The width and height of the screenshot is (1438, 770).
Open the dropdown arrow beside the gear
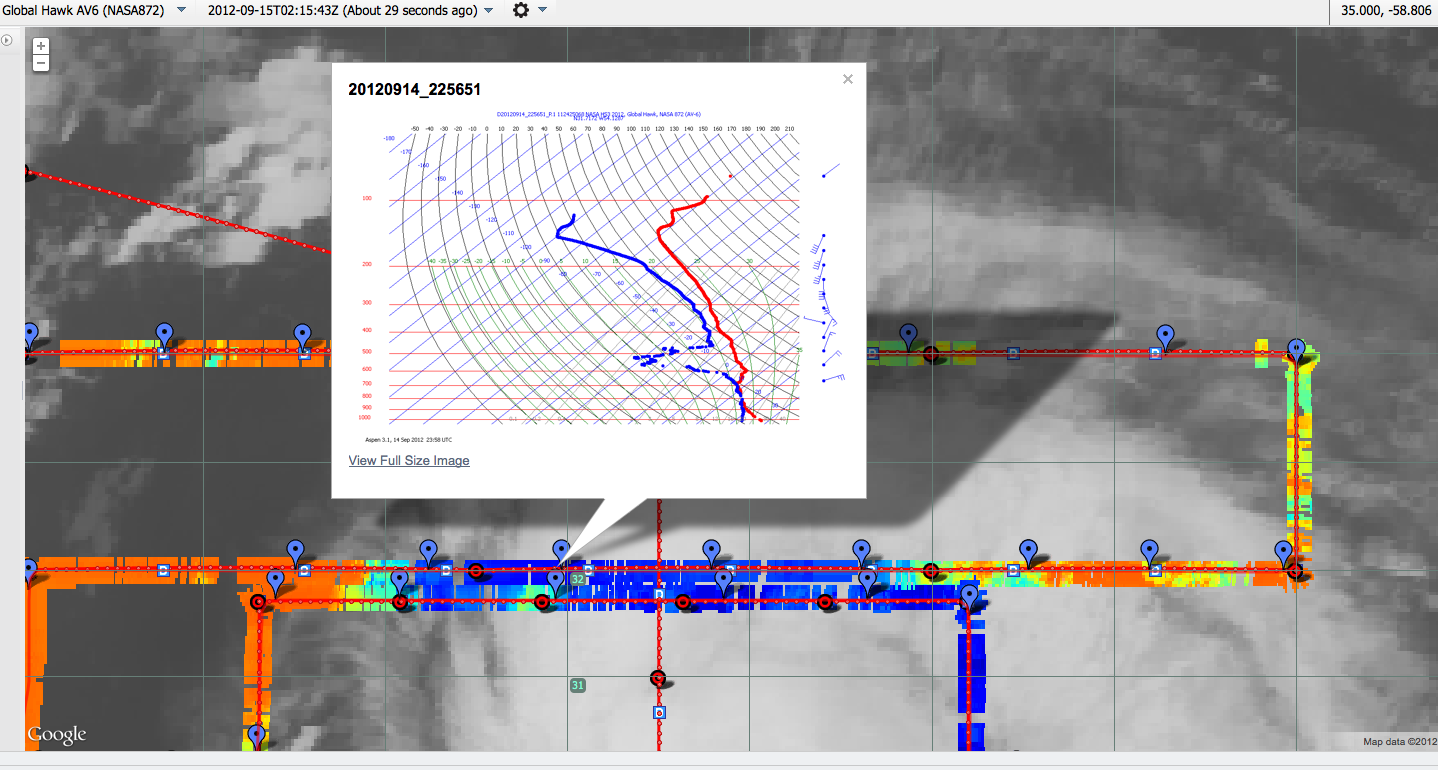(x=543, y=10)
